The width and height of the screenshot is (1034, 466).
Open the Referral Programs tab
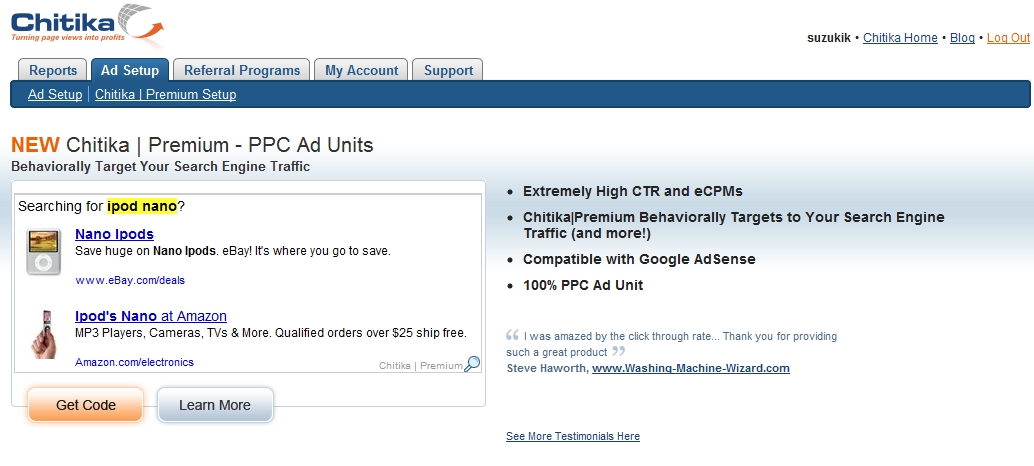click(x=242, y=70)
